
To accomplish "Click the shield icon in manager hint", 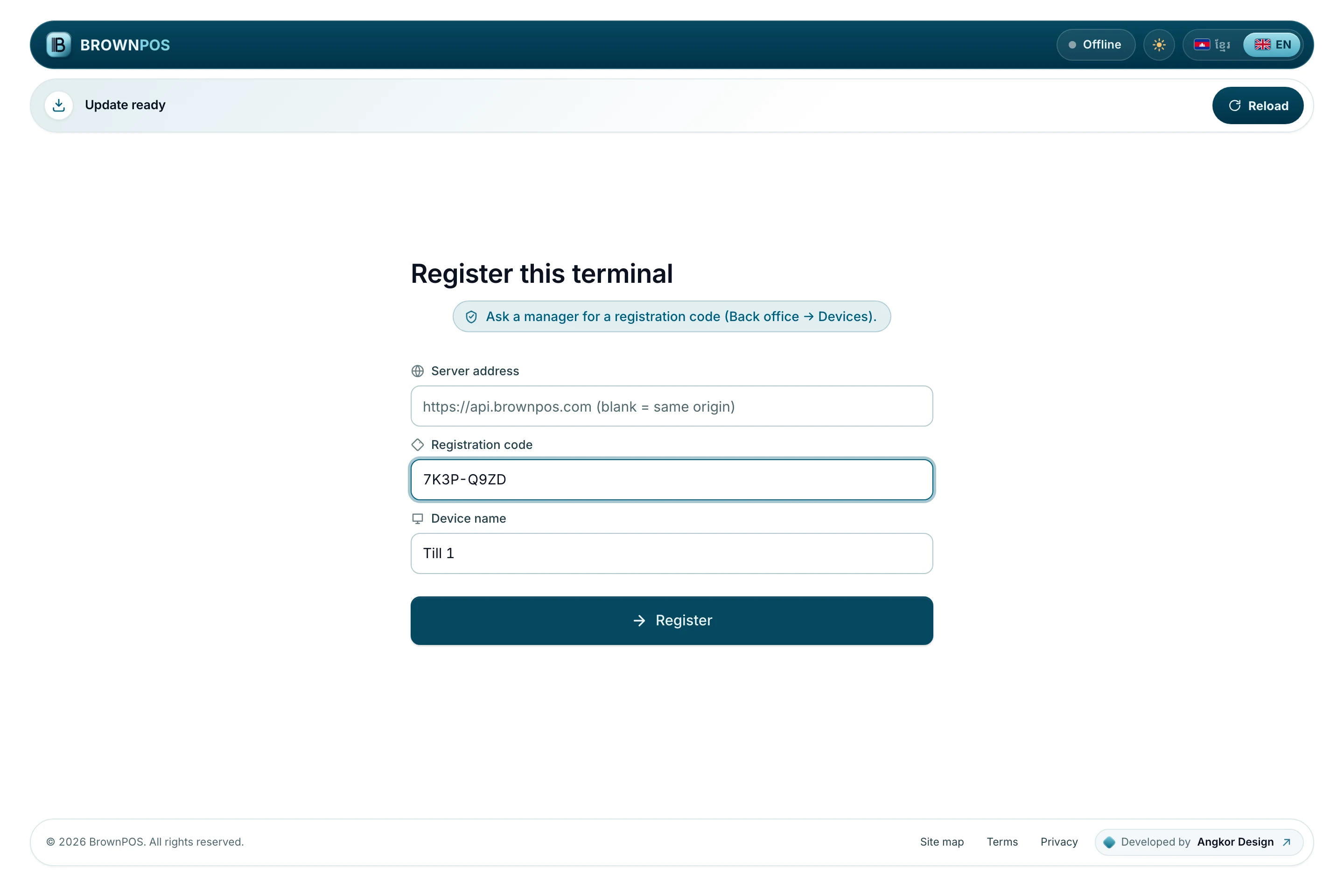I will tap(471, 316).
